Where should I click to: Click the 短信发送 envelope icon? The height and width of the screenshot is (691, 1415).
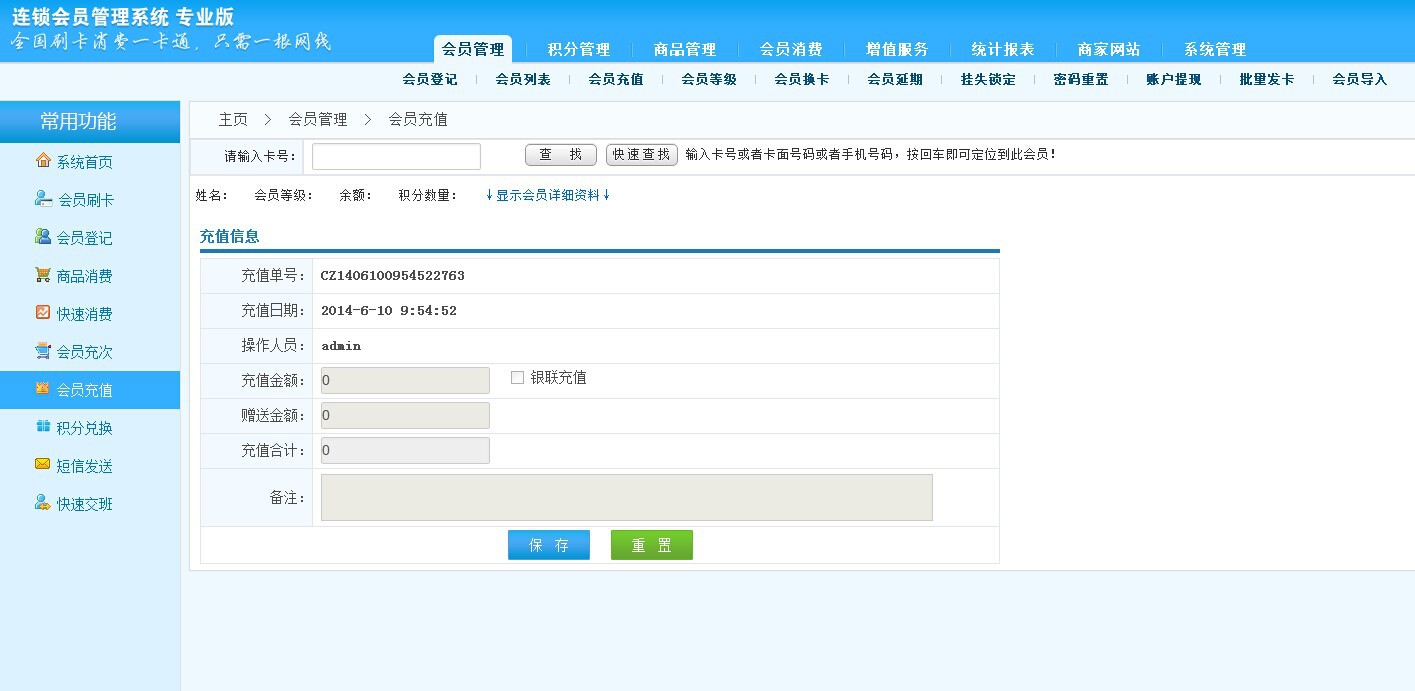pyautogui.click(x=43, y=464)
